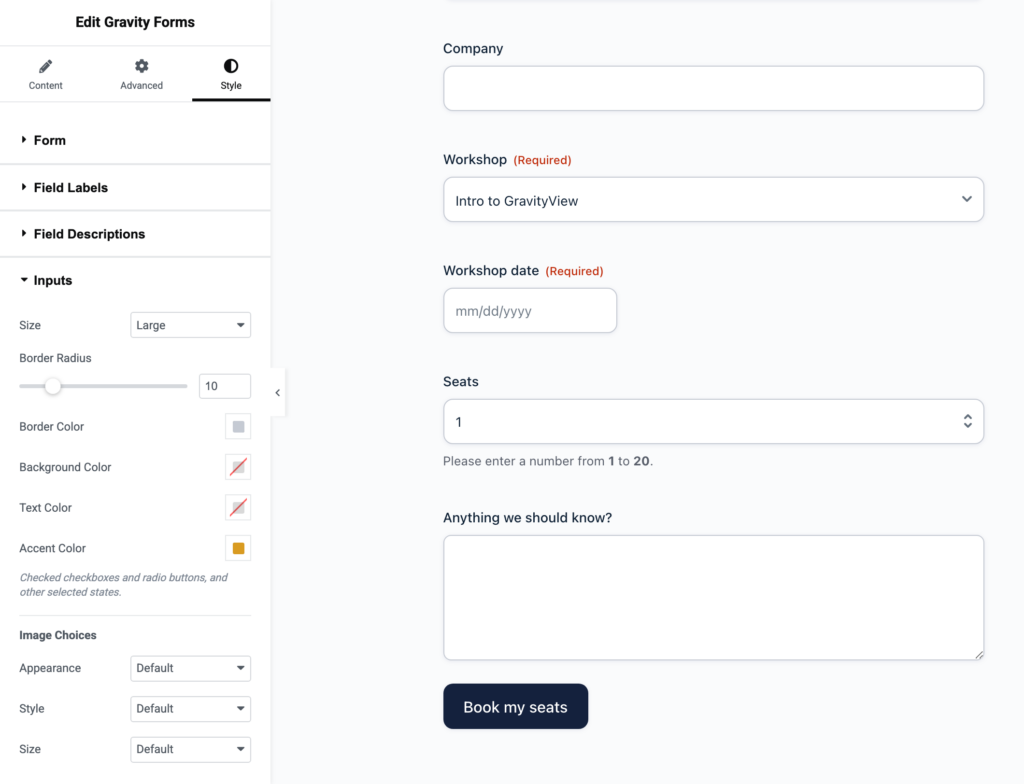The width and height of the screenshot is (1024, 784).
Task: Click the Anything we should know textarea
Action: click(713, 598)
